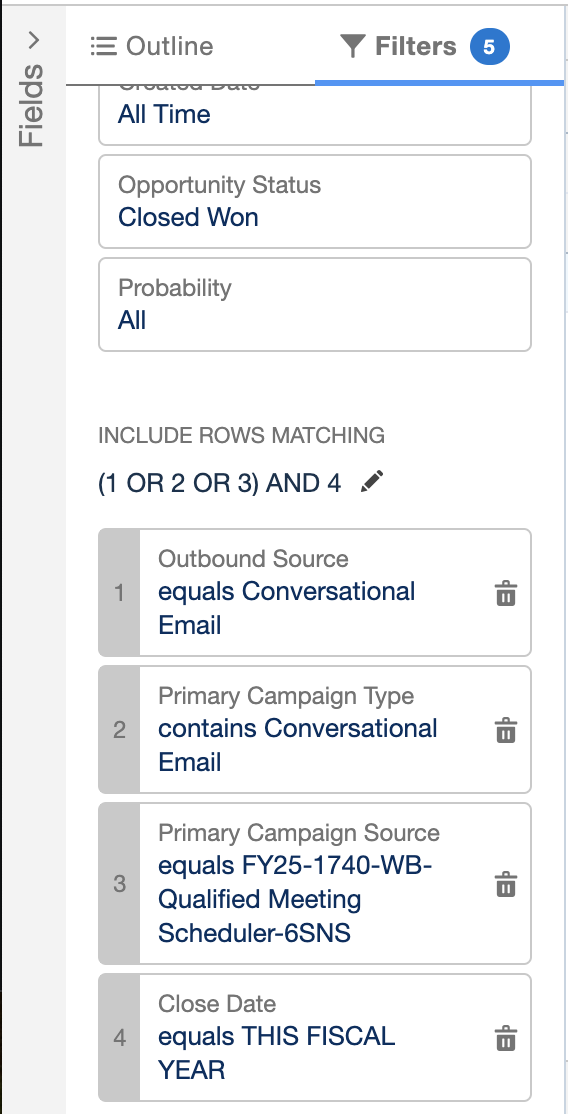Edit Outbound Source equals Conversational Email
This screenshot has width=568, height=1114.
point(315,593)
